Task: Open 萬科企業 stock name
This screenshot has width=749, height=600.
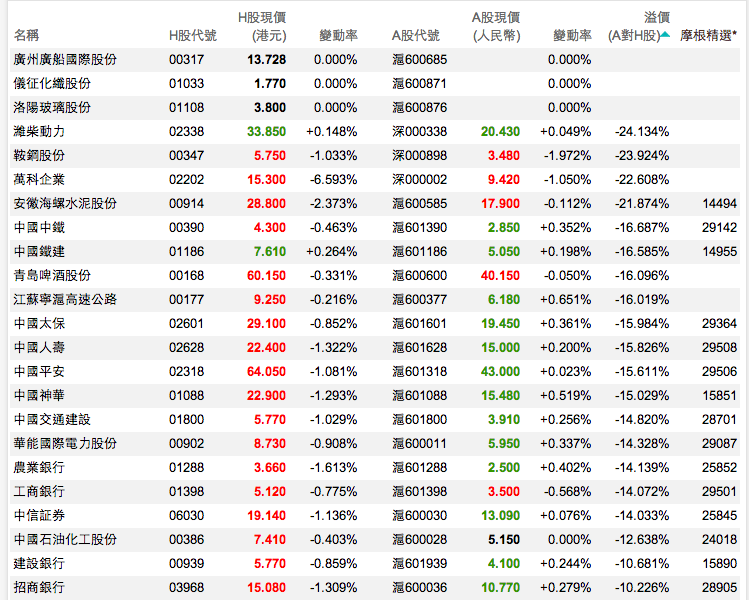Action: (x=39, y=180)
